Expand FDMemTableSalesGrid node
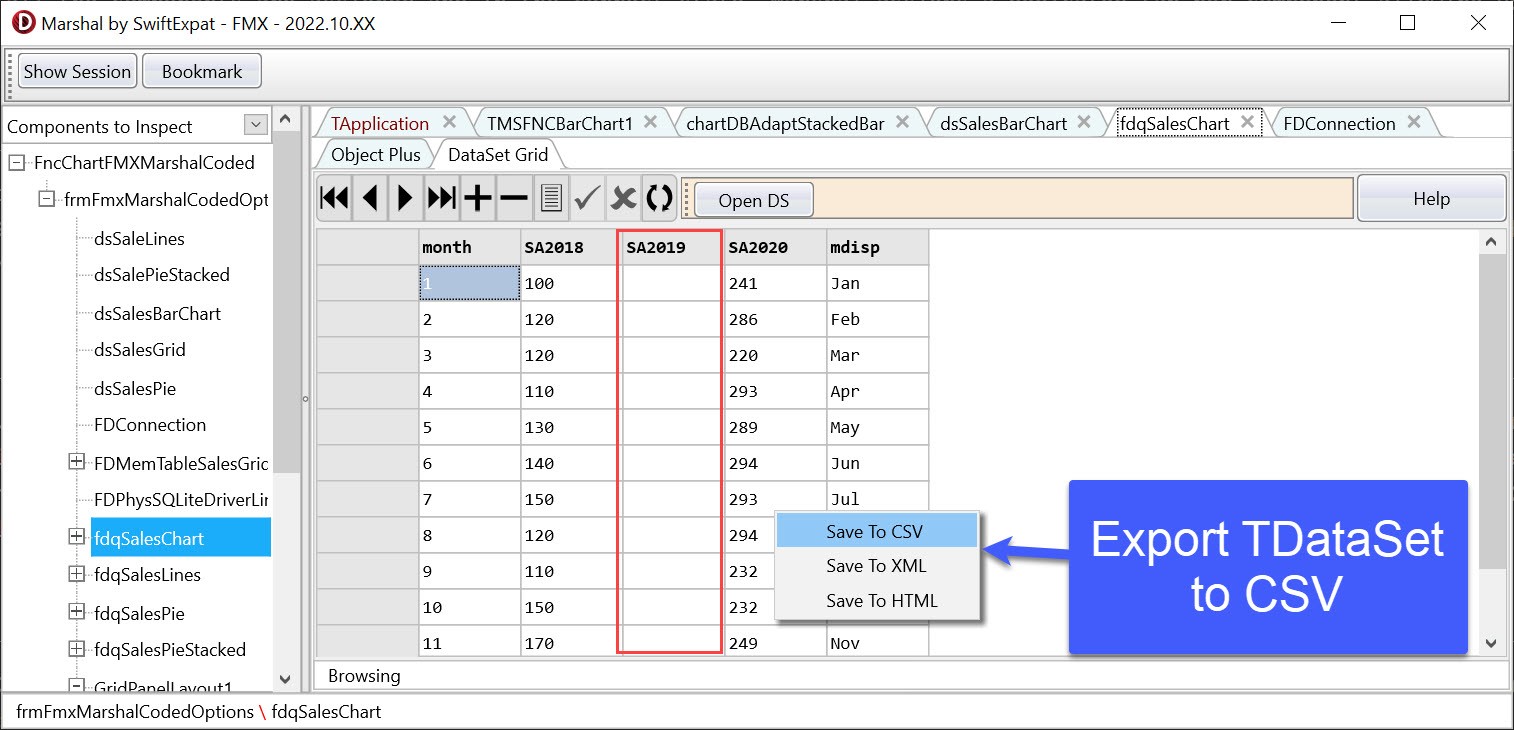The height and width of the screenshot is (730, 1514). (76, 462)
